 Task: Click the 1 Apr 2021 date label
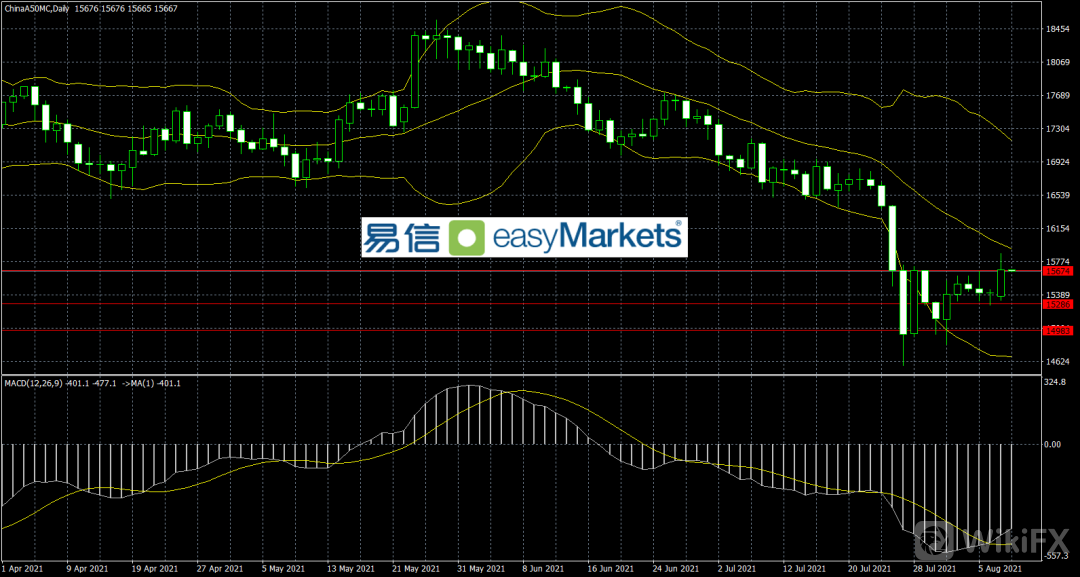(x=23, y=569)
